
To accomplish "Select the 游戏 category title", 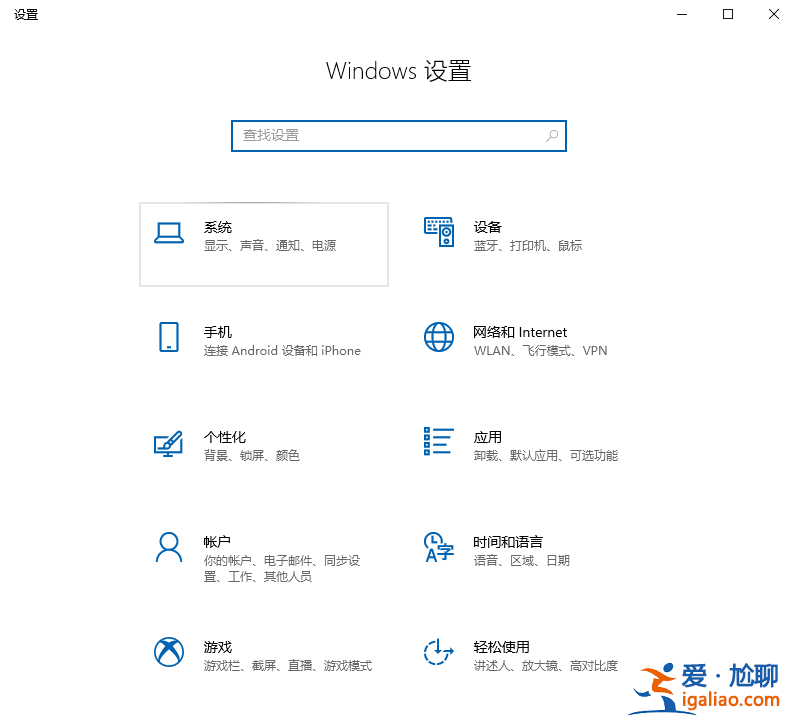I will pyautogui.click(x=218, y=648).
